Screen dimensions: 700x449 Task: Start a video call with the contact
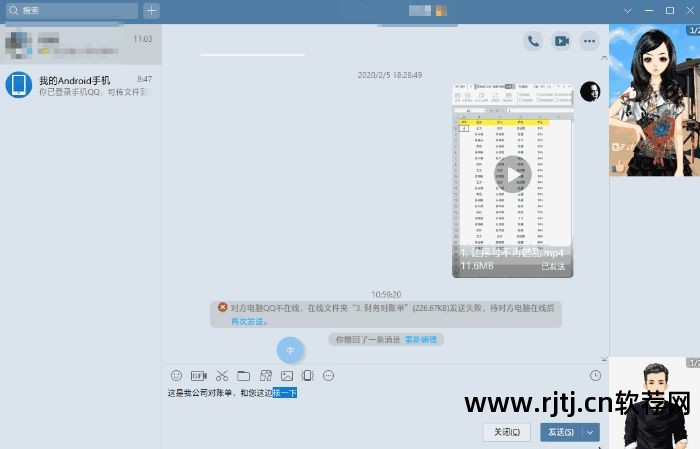561,42
